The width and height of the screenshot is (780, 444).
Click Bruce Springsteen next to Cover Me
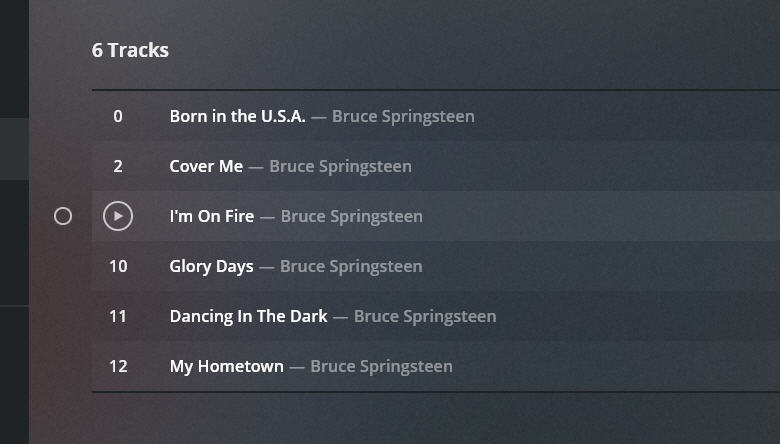click(x=340, y=166)
